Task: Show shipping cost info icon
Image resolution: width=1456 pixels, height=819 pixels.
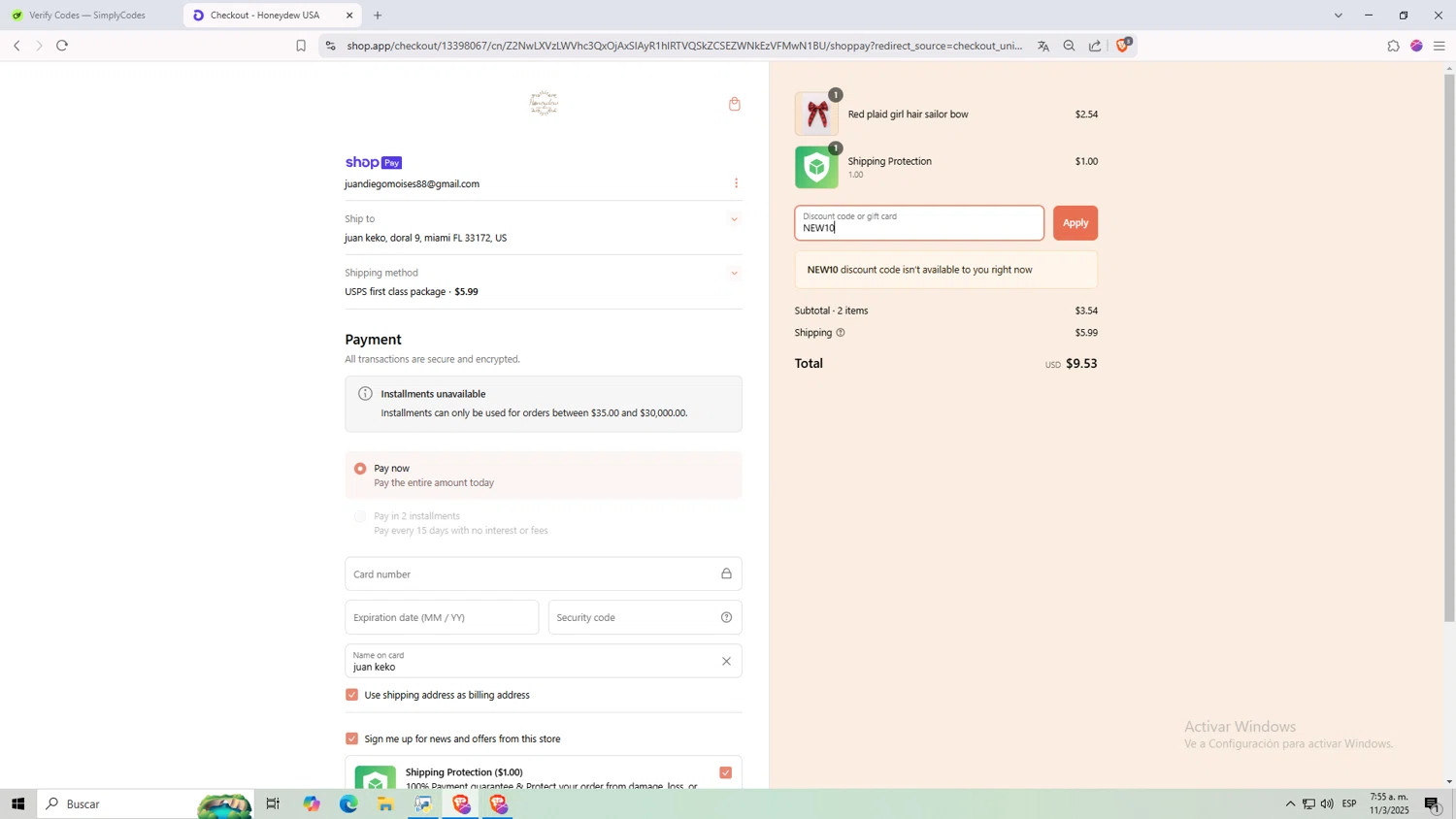Action: click(x=841, y=333)
